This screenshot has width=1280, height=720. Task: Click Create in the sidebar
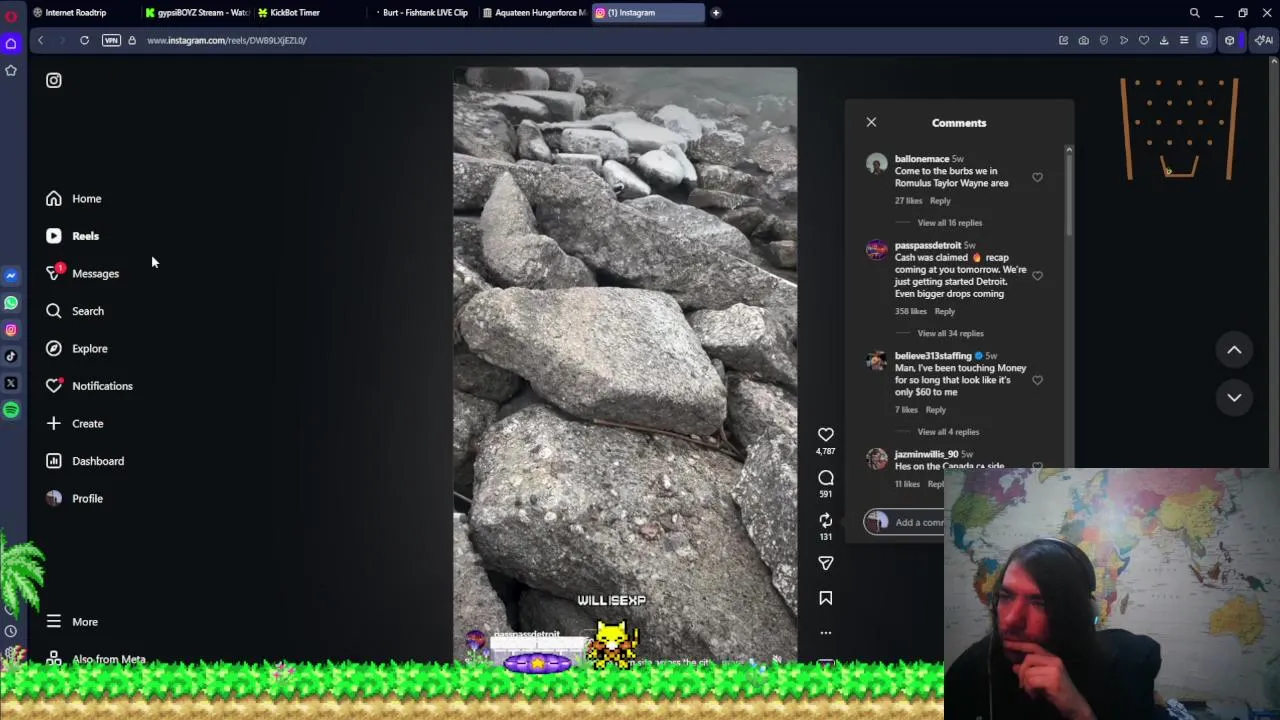pos(74,423)
